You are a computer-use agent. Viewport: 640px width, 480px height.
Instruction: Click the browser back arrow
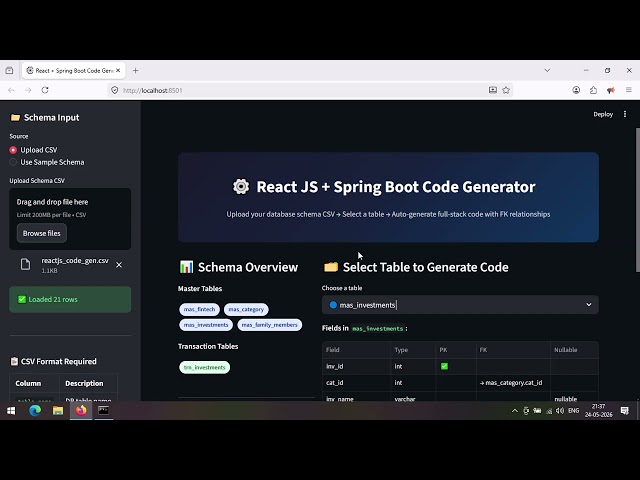click(11, 90)
